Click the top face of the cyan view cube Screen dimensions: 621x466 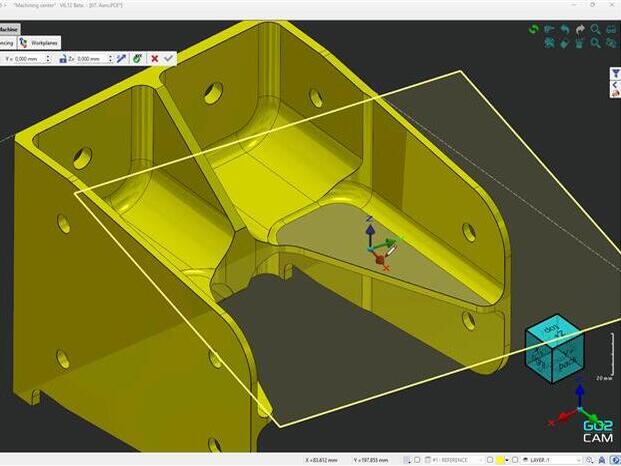(554, 330)
